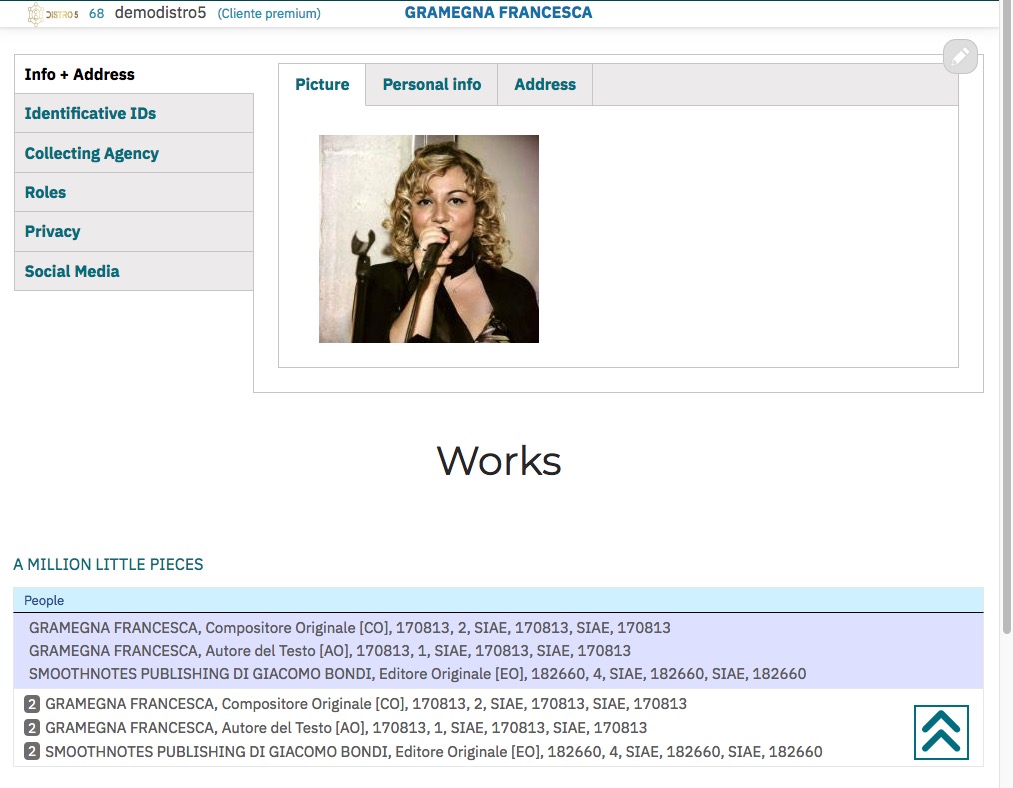Open the Roles section
Screen dimensions: 1013x788
[x=134, y=192]
